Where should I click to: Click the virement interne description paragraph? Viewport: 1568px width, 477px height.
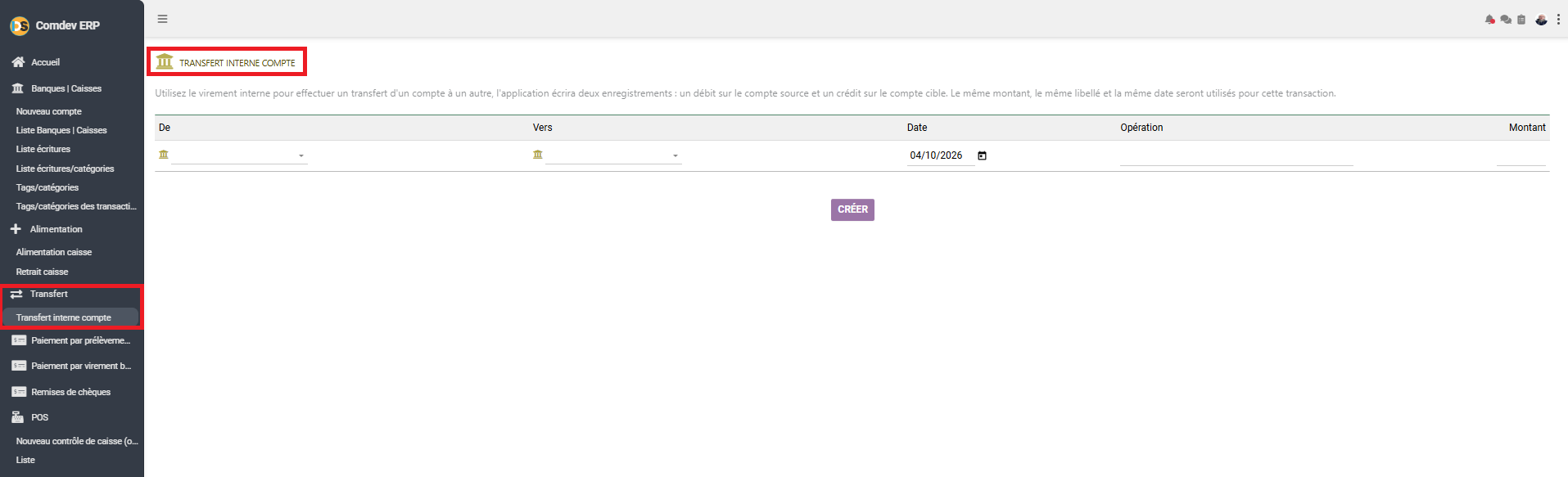(745, 93)
